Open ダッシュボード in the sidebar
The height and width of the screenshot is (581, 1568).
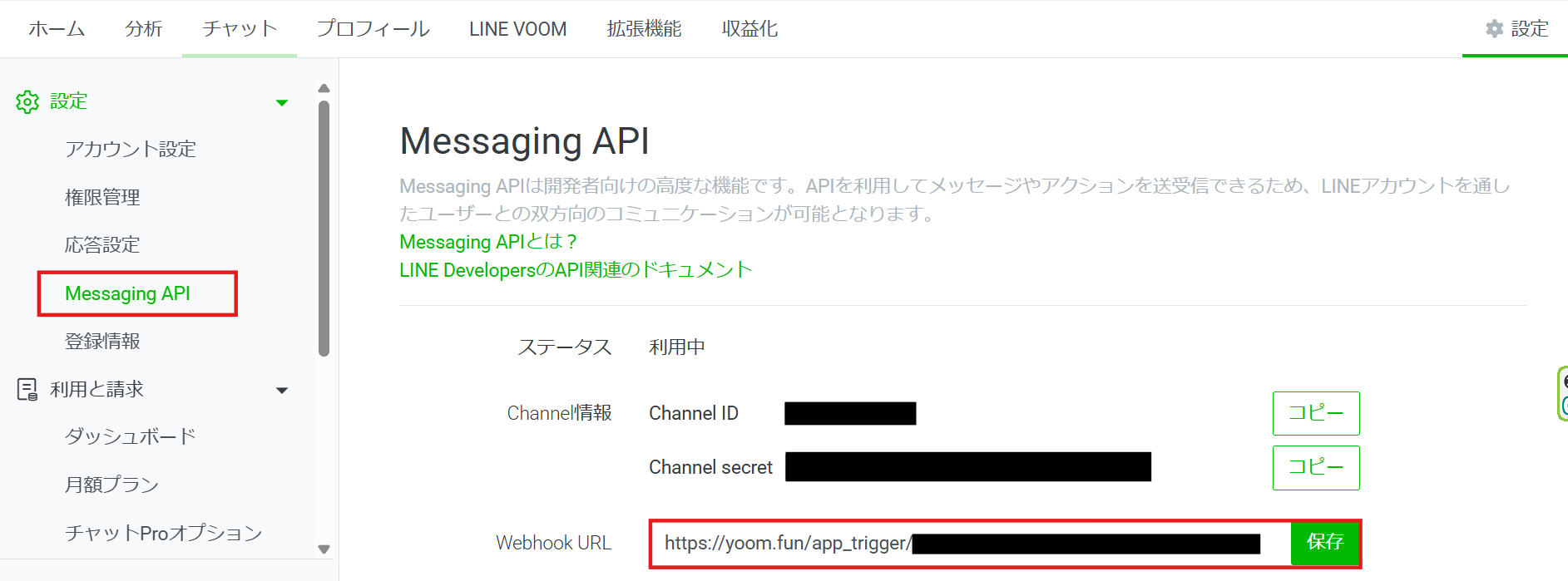coord(131,436)
